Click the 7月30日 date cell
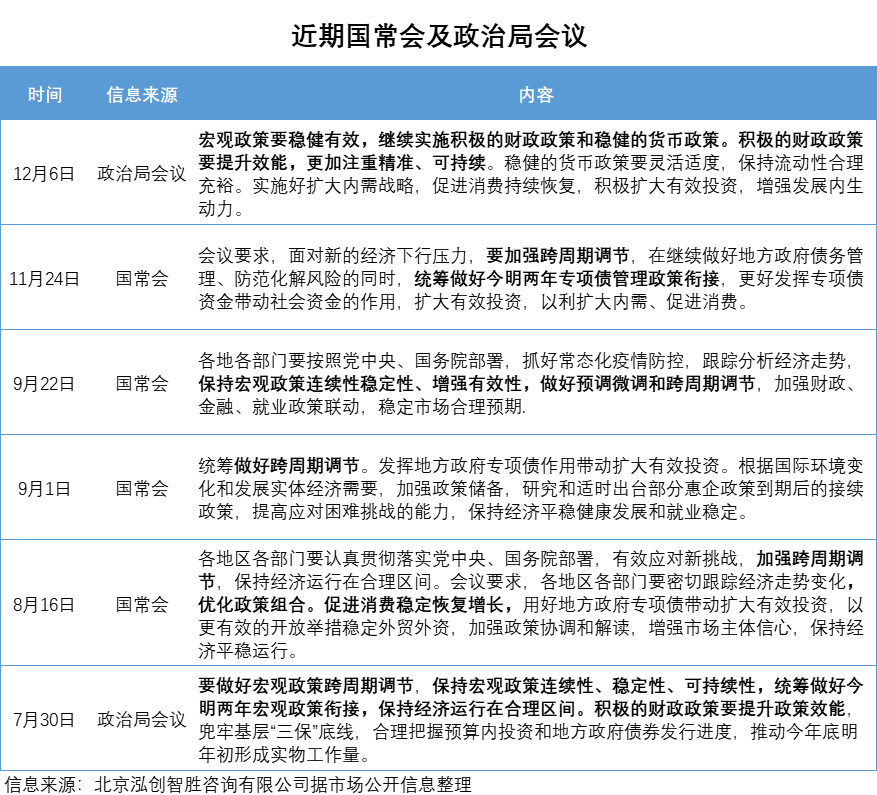 45,718
